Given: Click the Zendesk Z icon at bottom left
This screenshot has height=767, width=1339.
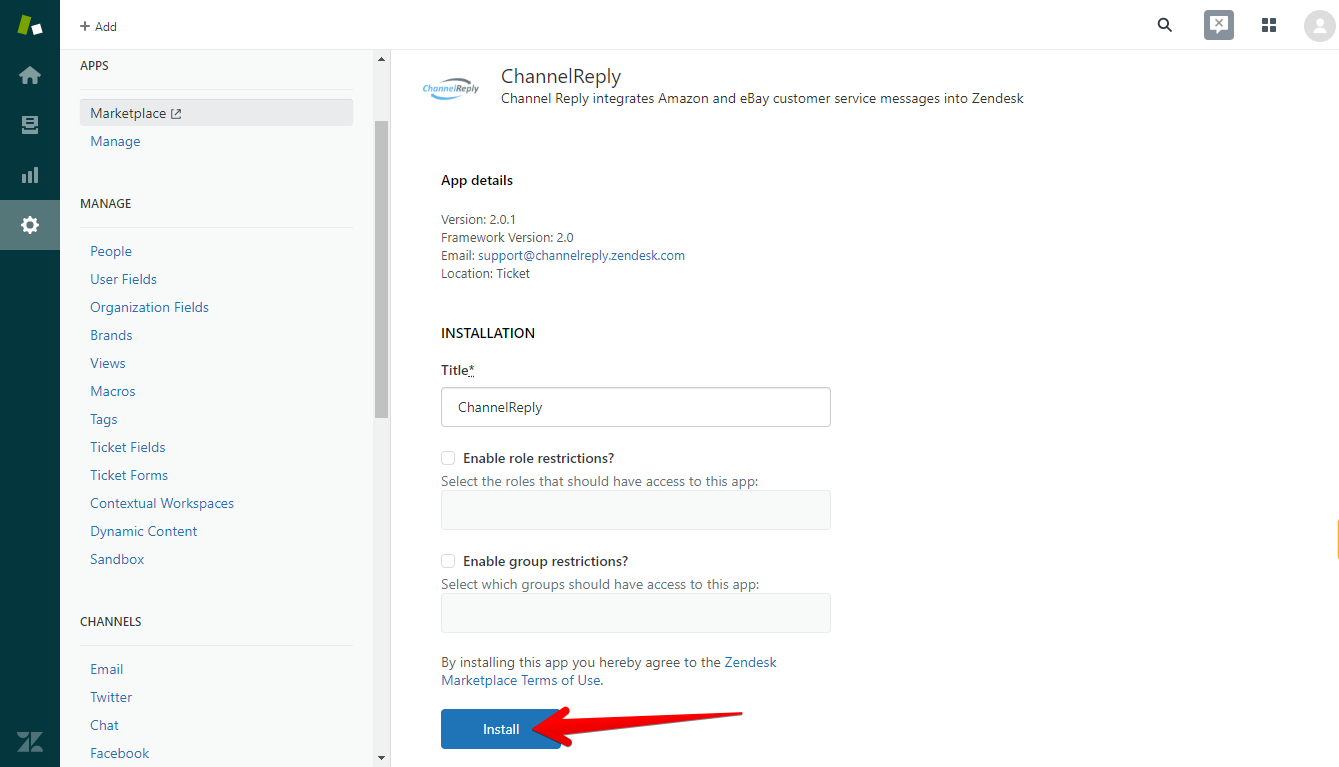Looking at the screenshot, I should [30, 741].
